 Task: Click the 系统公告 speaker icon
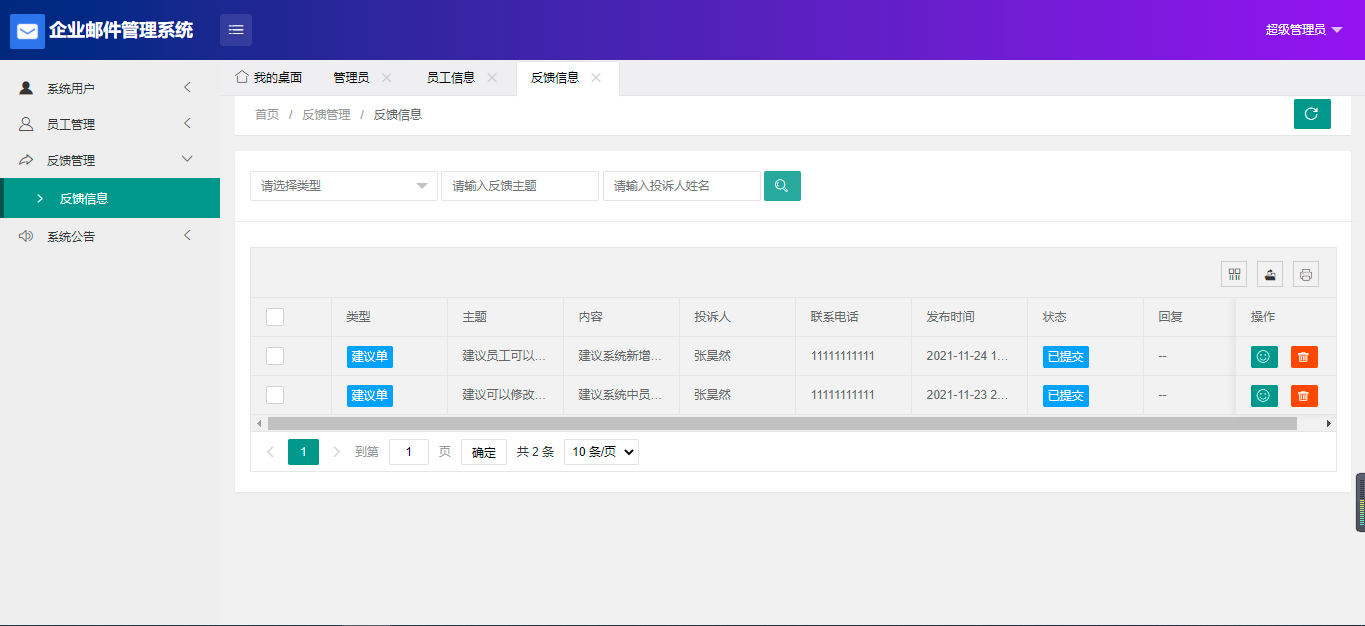[26, 236]
